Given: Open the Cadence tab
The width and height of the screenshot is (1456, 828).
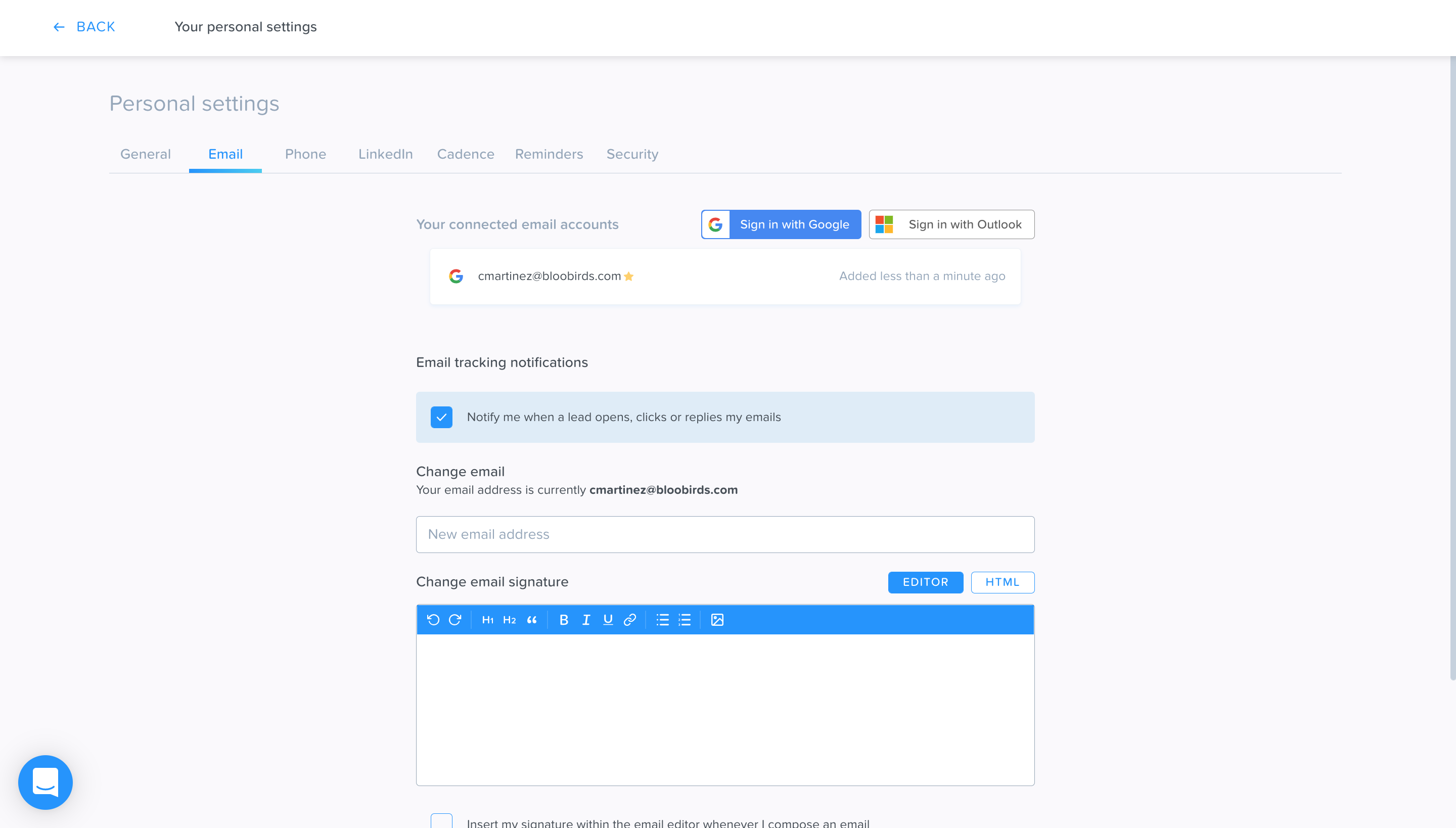Looking at the screenshot, I should [x=465, y=154].
